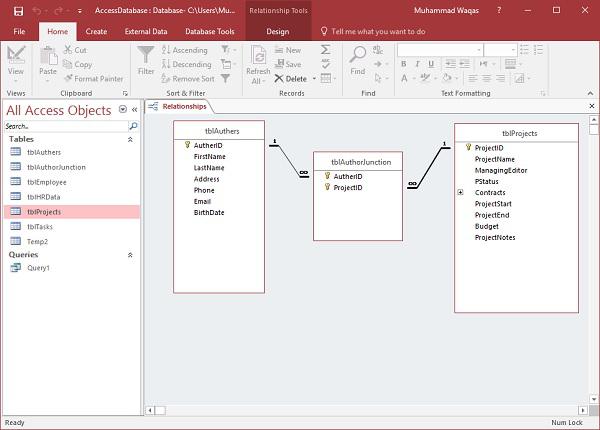This screenshot has height=430, width=600.
Task: Collapse the Tables group
Action: [x=130, y=139]
